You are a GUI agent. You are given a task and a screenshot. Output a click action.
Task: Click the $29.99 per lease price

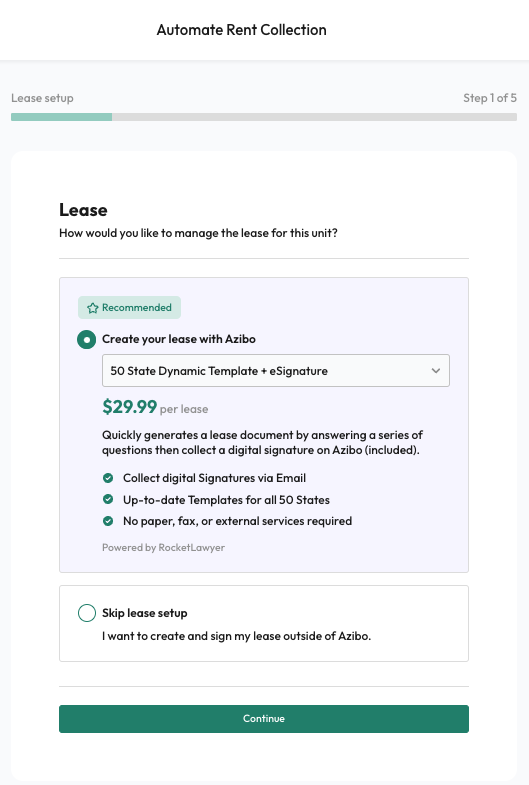click(155, 407)
